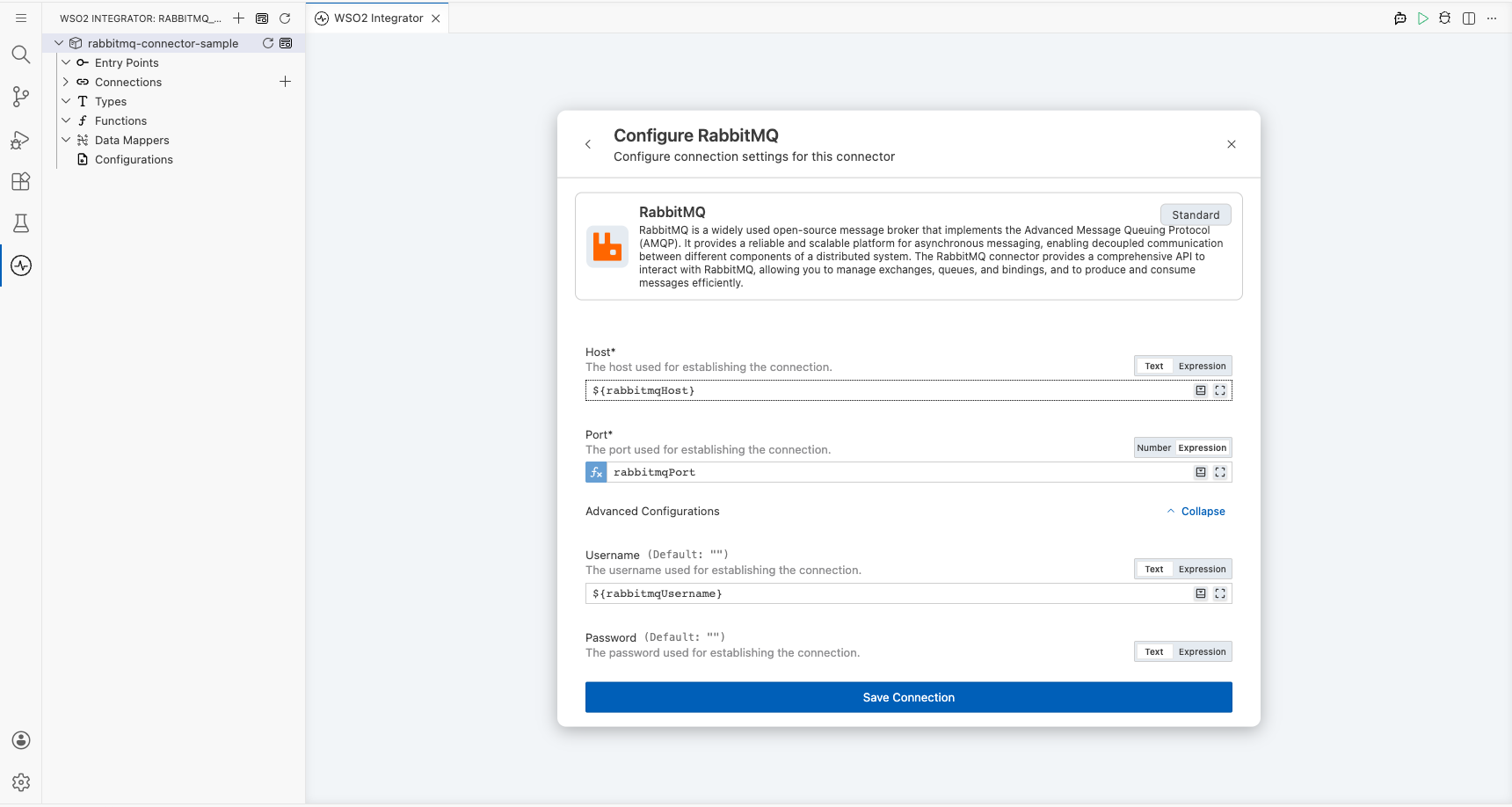Add a new connection with plus icon
Screen dimensions: 1512x807
coord(285,82)
